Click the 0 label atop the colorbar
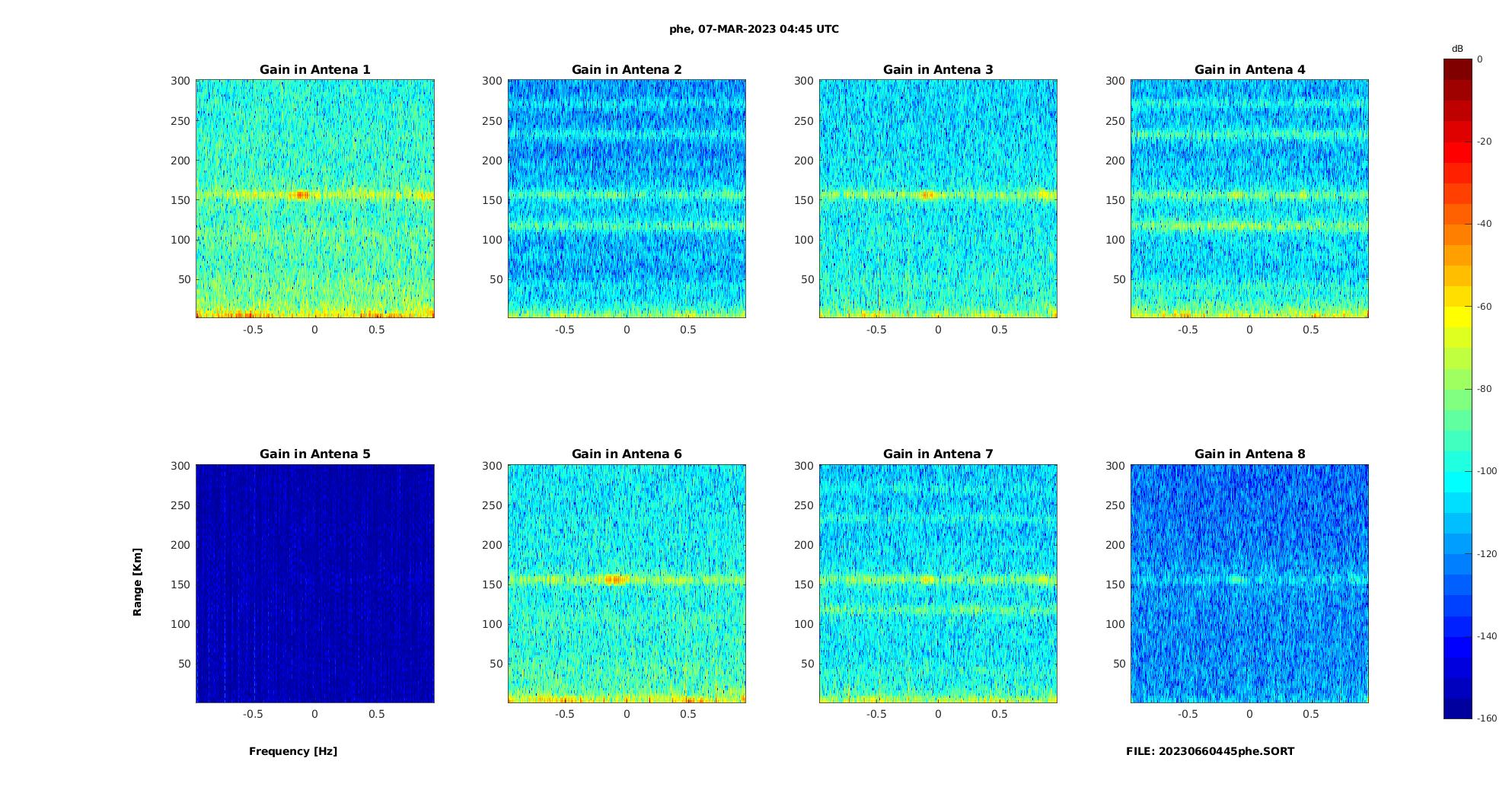1512x809 pixels. click(x=1480, y=59)
